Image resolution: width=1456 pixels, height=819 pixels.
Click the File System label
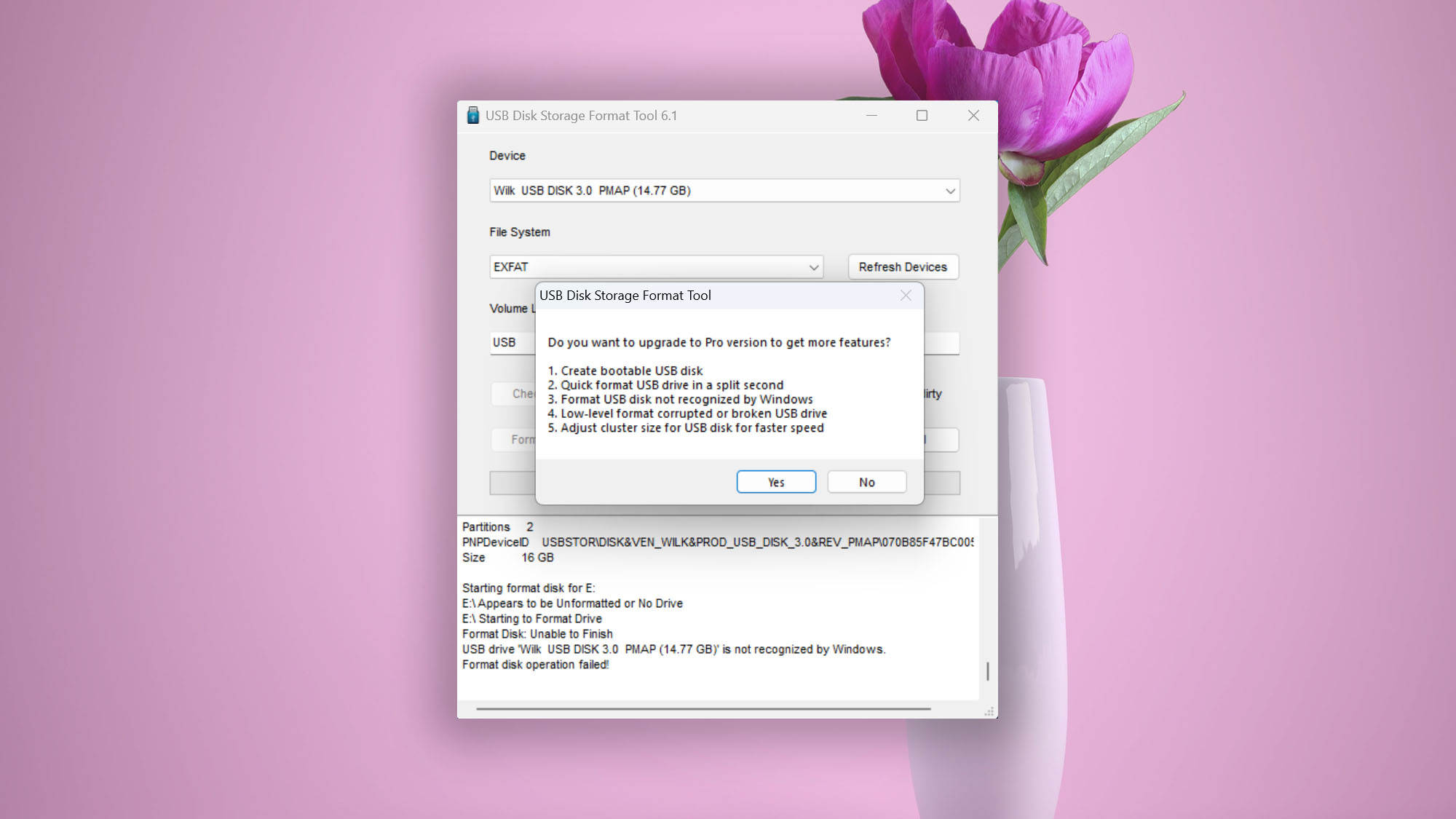[x=520, y=232]
